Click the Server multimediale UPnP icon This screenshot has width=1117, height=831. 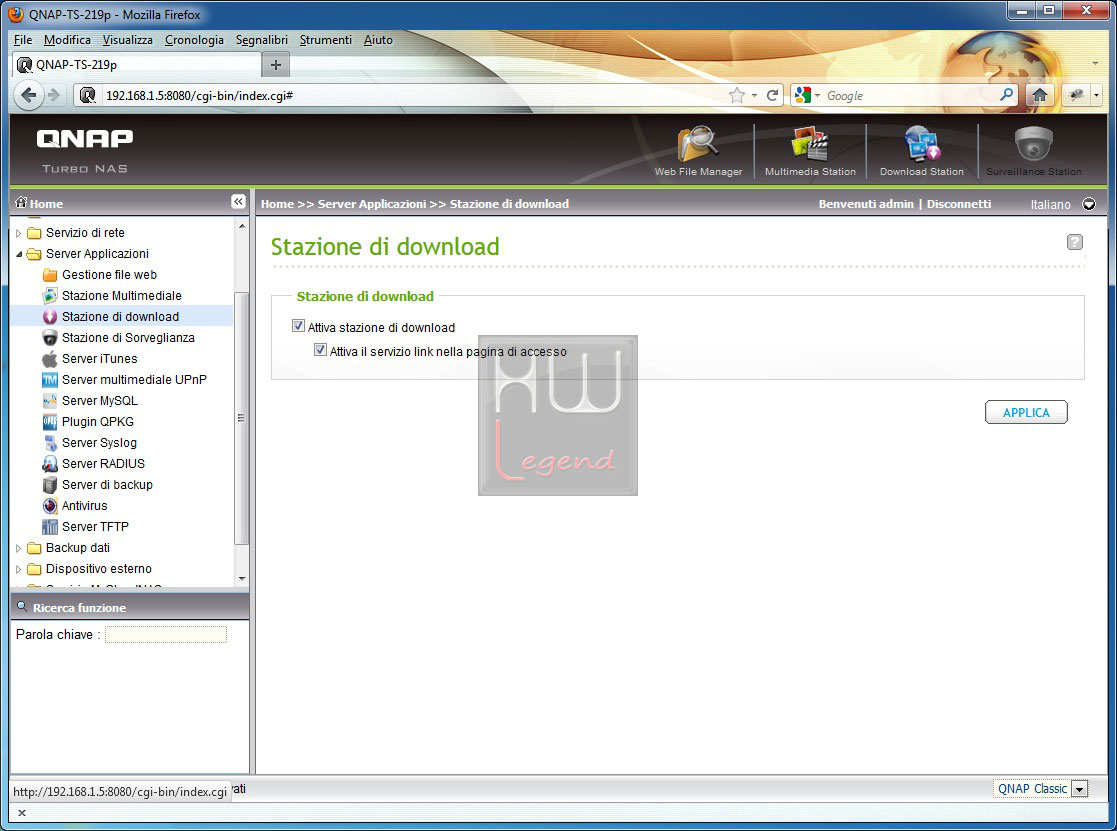[x=50, y=380]
